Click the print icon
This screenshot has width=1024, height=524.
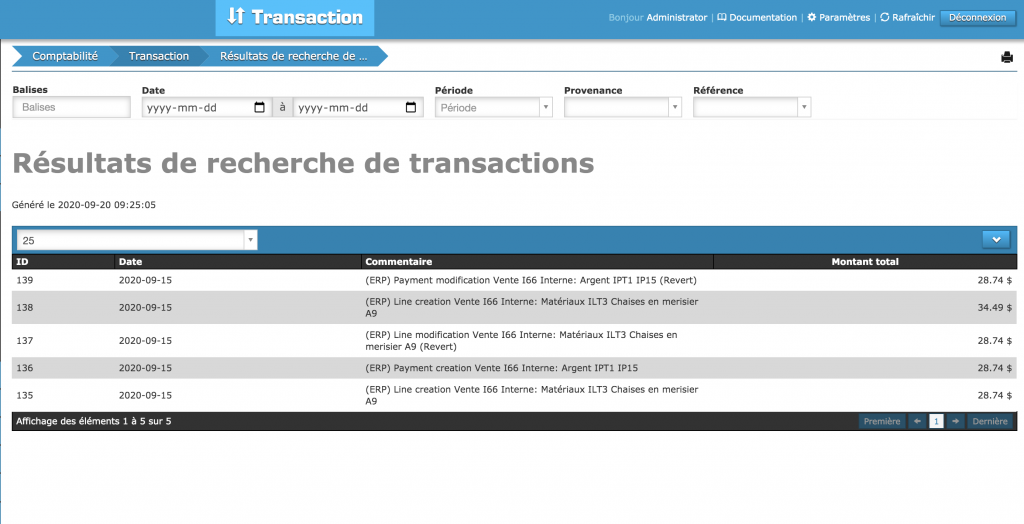point(1007,57)
